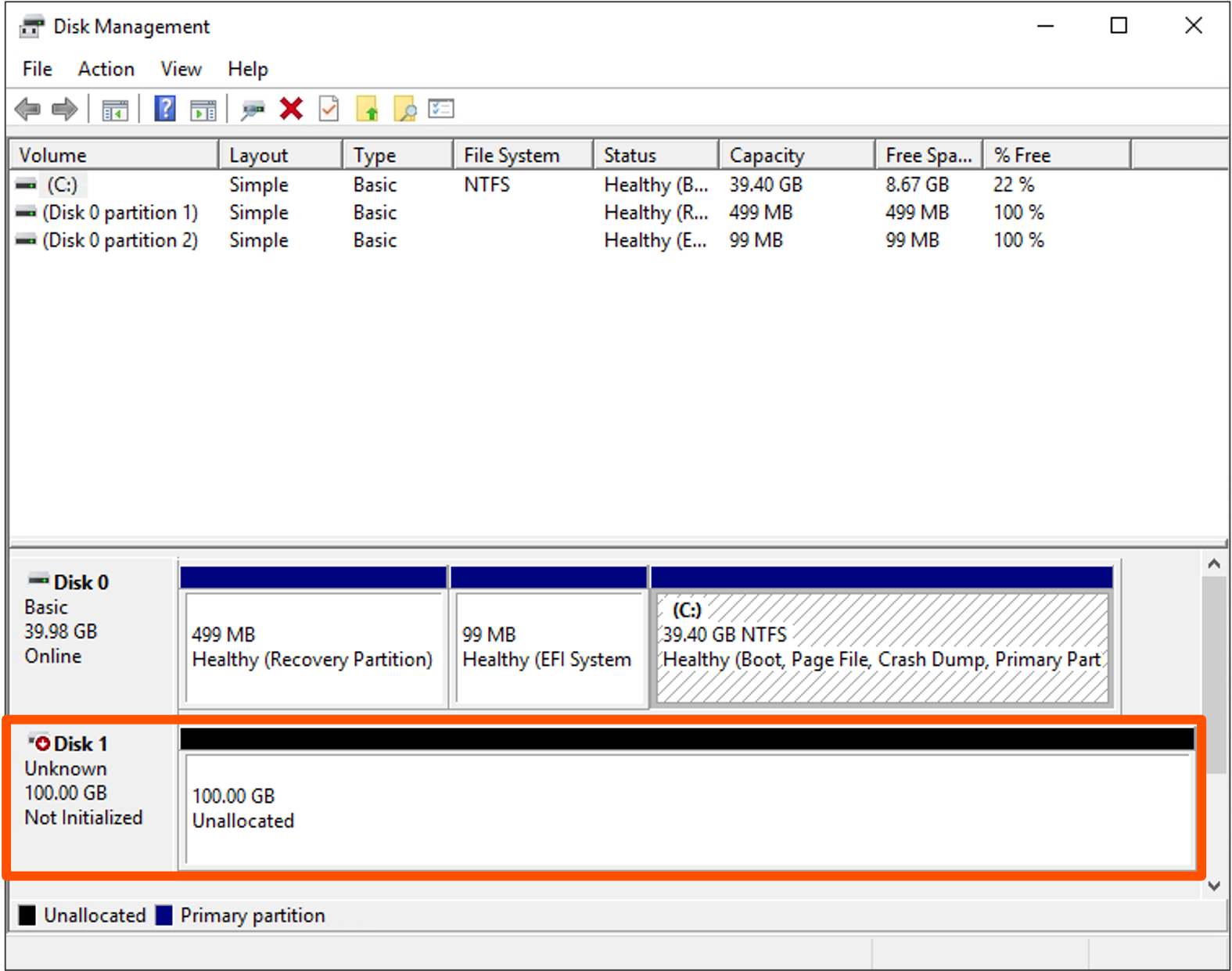Sort by the Volume column header
Screen dimensions: 1232x971
coord(114,155)
